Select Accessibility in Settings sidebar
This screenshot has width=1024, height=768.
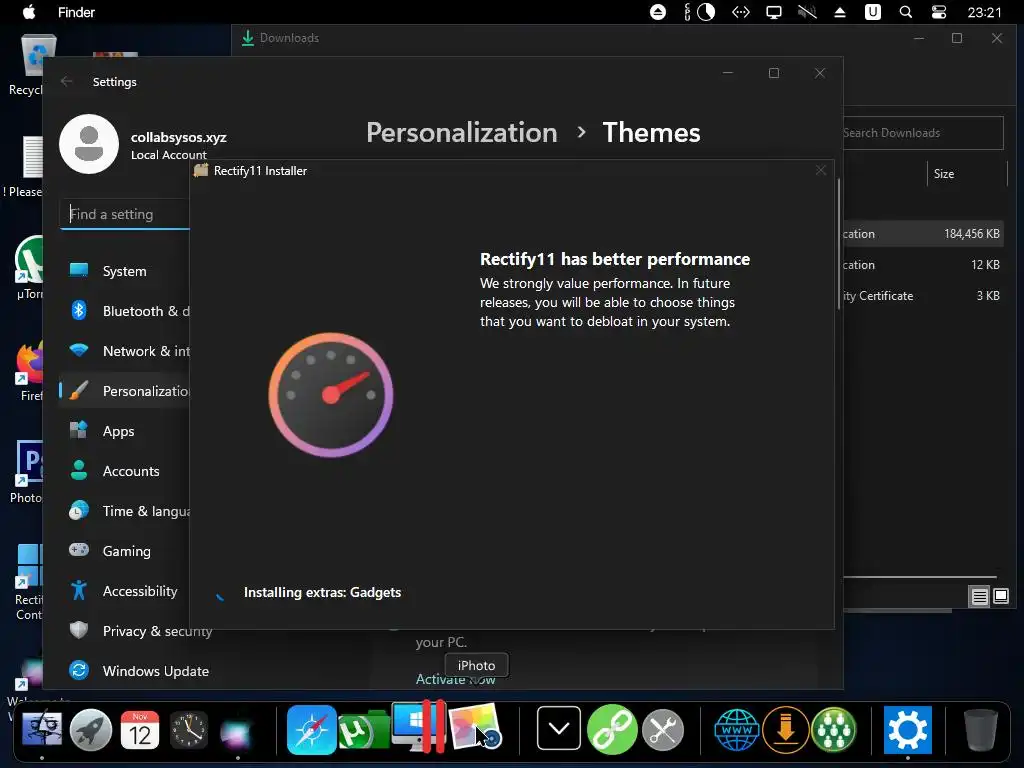point(124,591)
